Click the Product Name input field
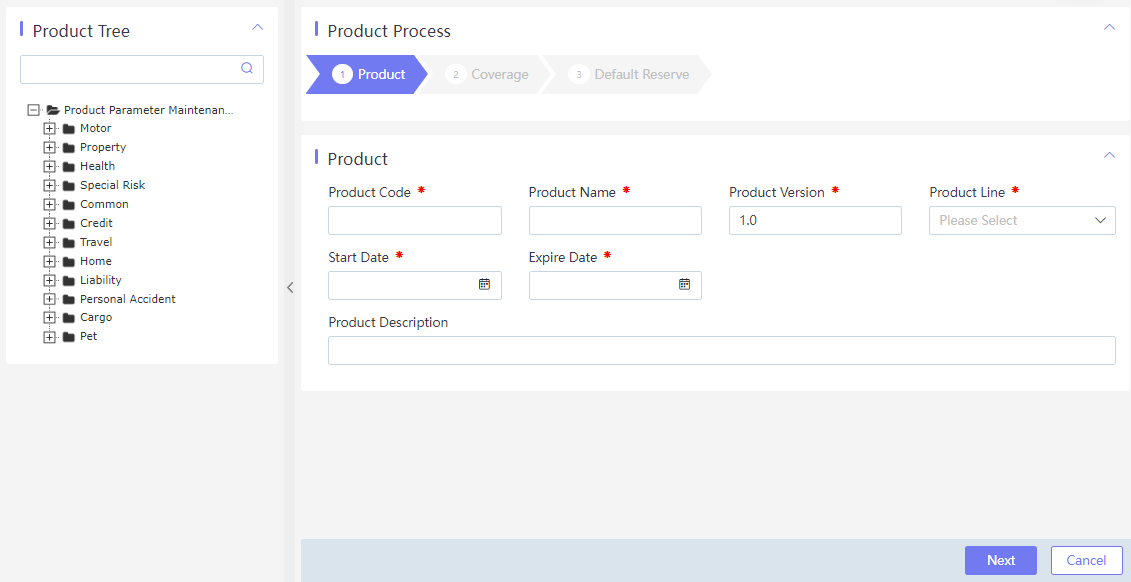 [615, 221]
